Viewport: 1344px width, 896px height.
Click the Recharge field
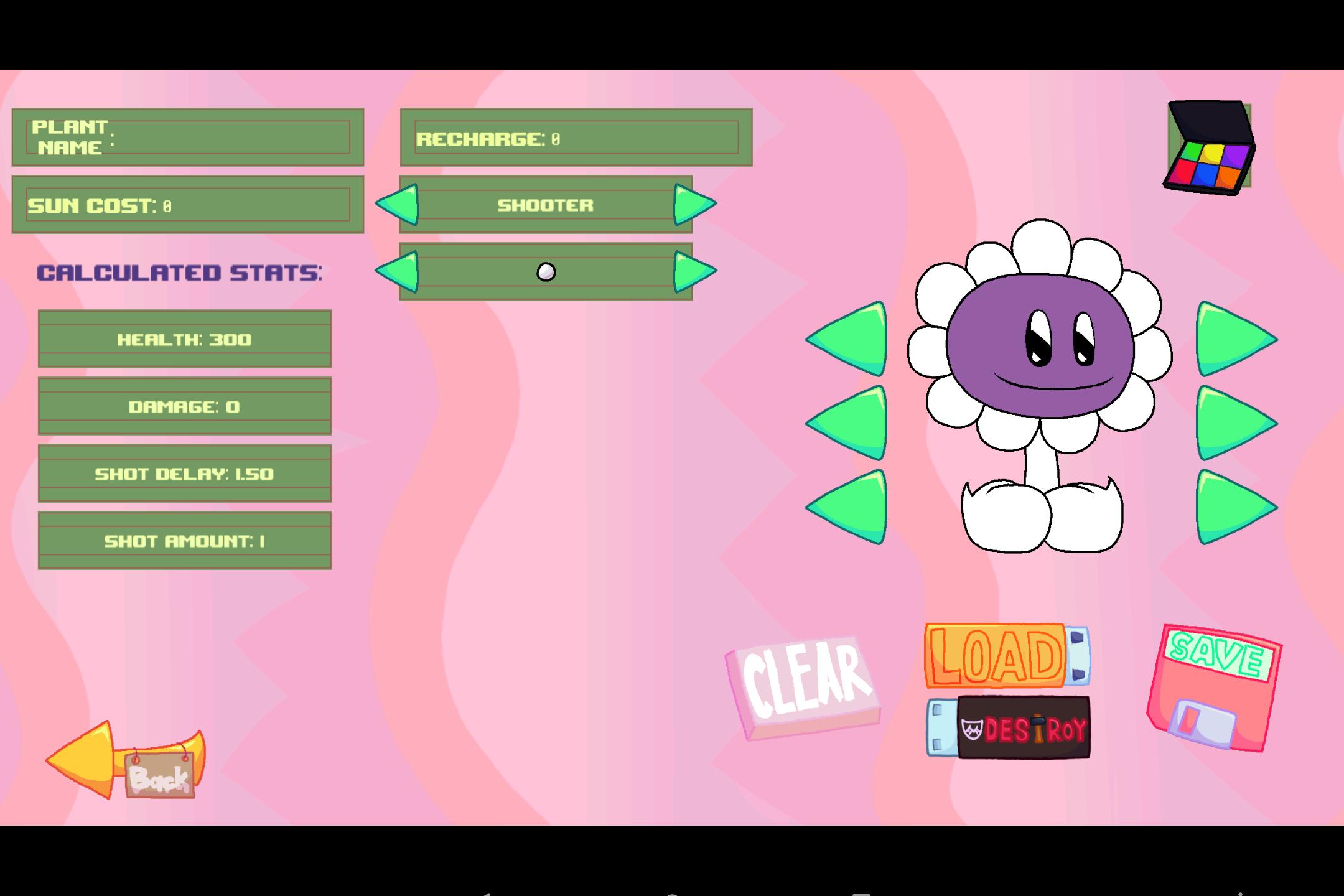tap(576, 138)
